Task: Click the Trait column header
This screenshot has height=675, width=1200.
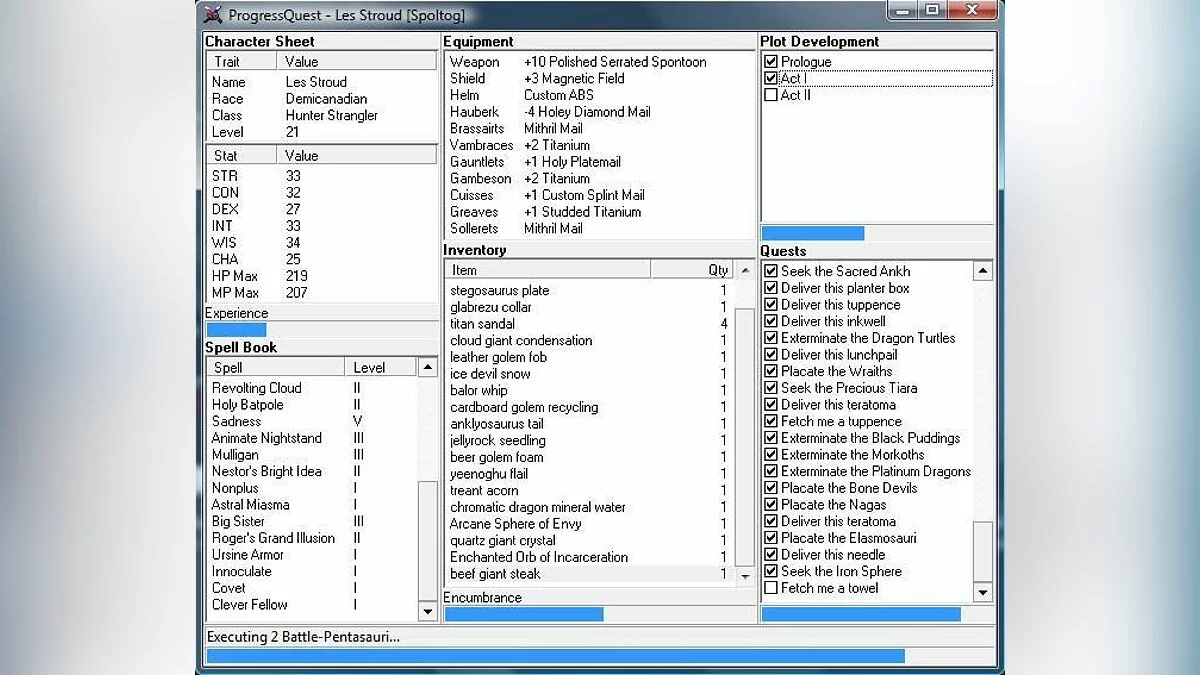Action: point(241,62)
